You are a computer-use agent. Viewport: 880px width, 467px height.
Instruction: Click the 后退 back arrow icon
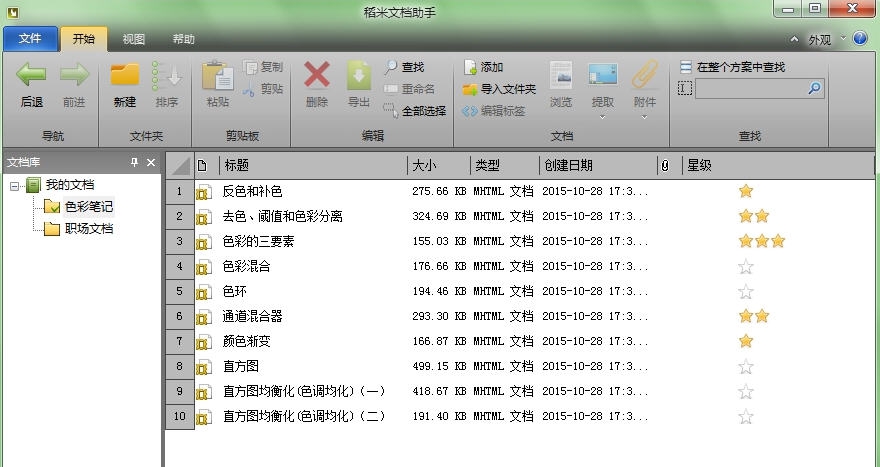(31, 75)
